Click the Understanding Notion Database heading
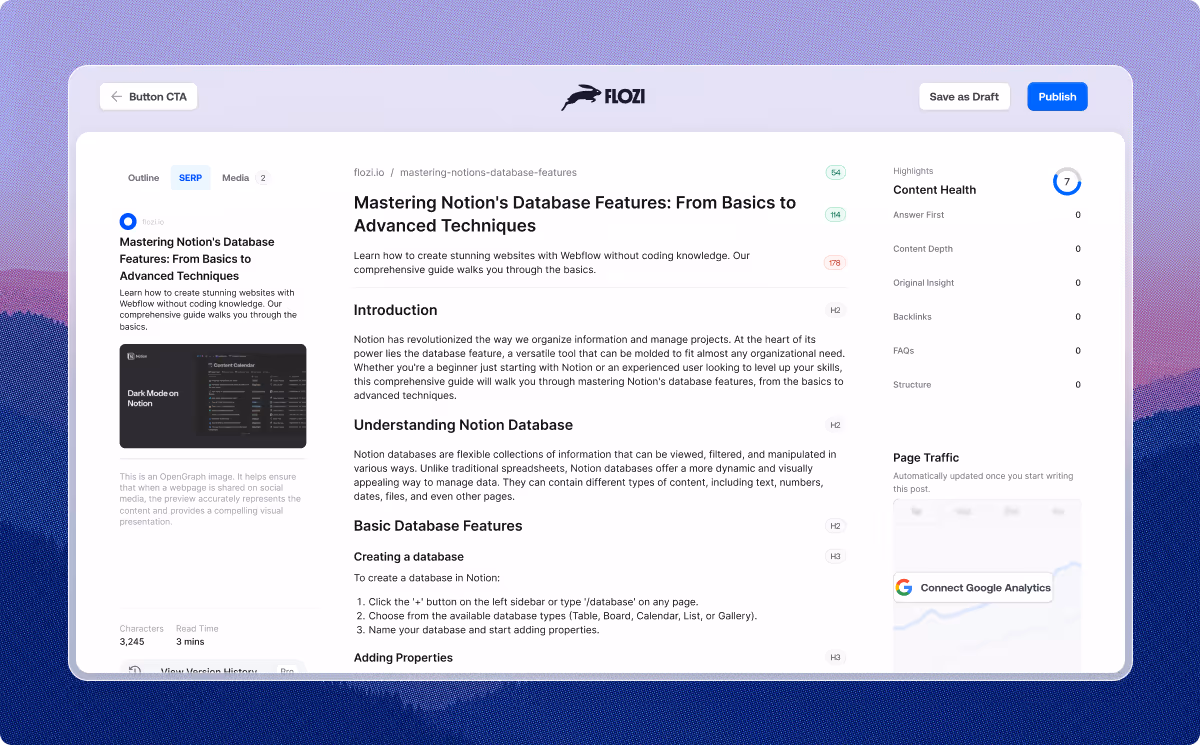This screenshot has width=1200, height=745. [x=463, y=425]
